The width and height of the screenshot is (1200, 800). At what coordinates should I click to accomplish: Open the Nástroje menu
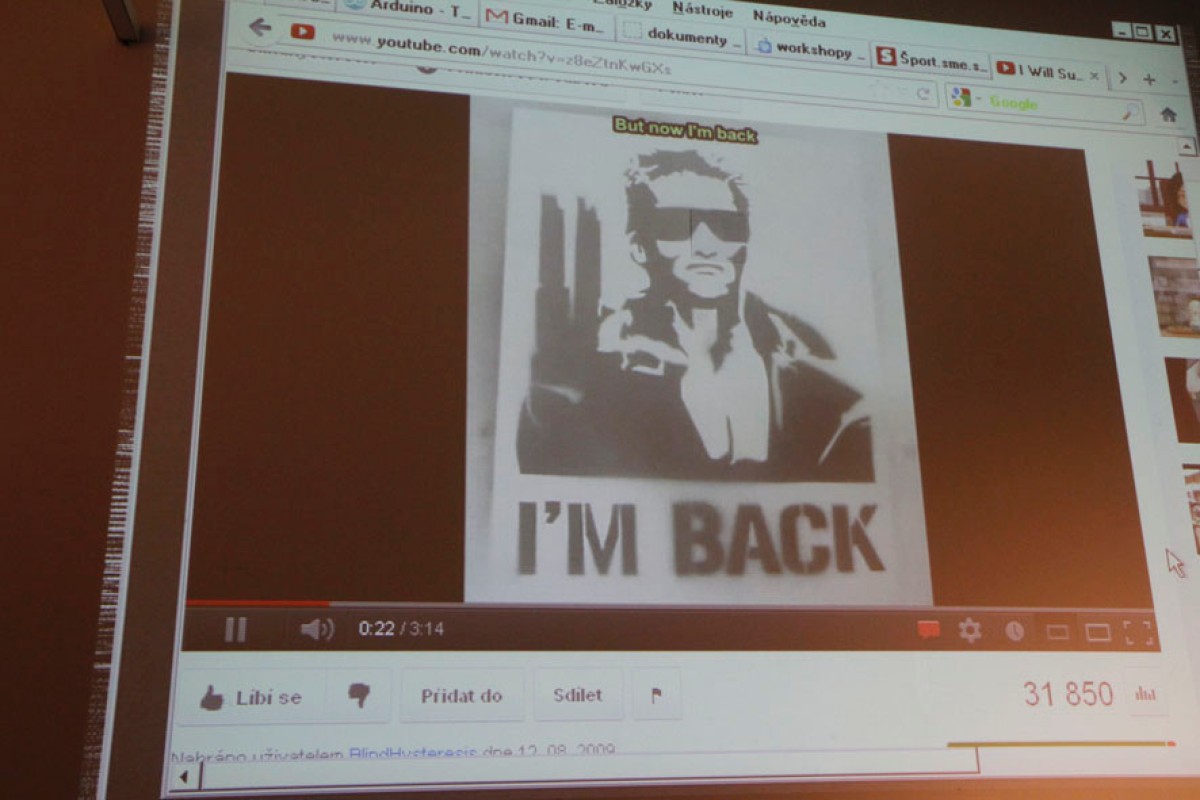coord(702,9)
